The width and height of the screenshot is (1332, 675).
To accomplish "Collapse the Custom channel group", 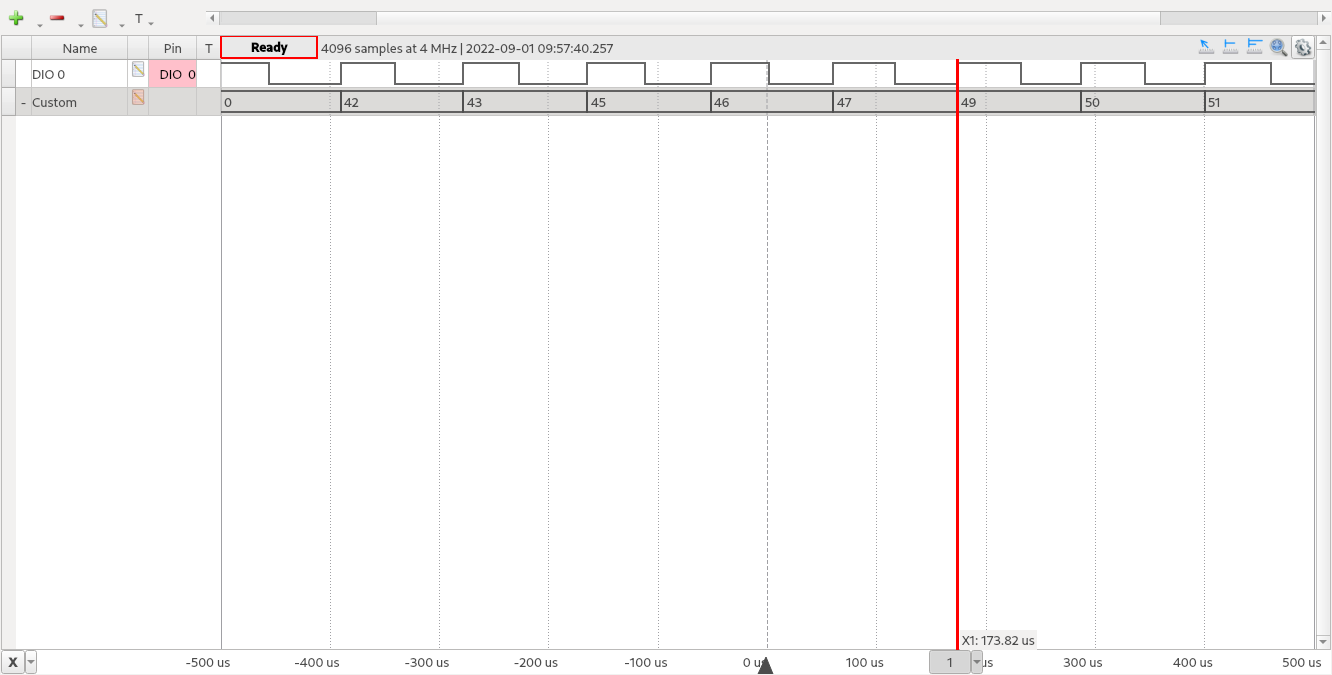I will point(23,102).
